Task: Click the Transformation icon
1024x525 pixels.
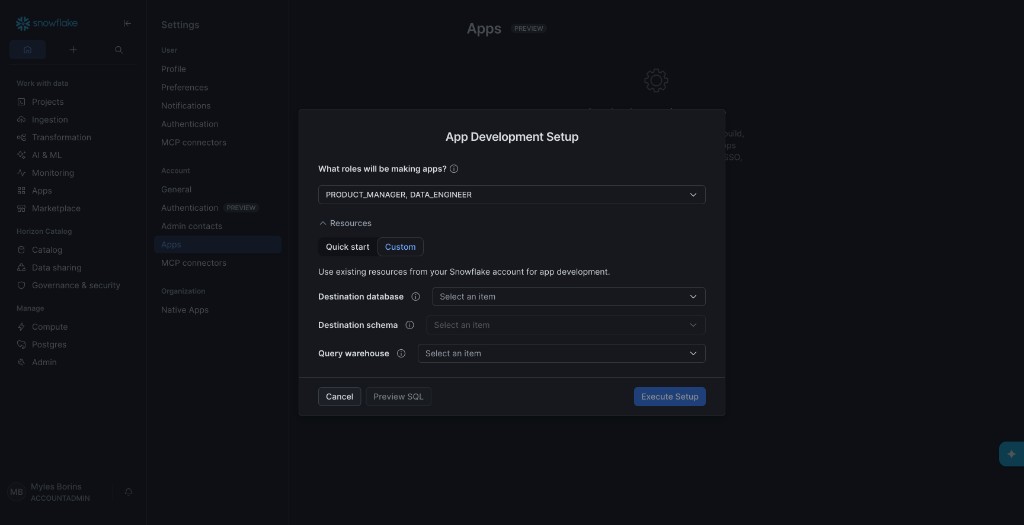Action: (22, 137)
